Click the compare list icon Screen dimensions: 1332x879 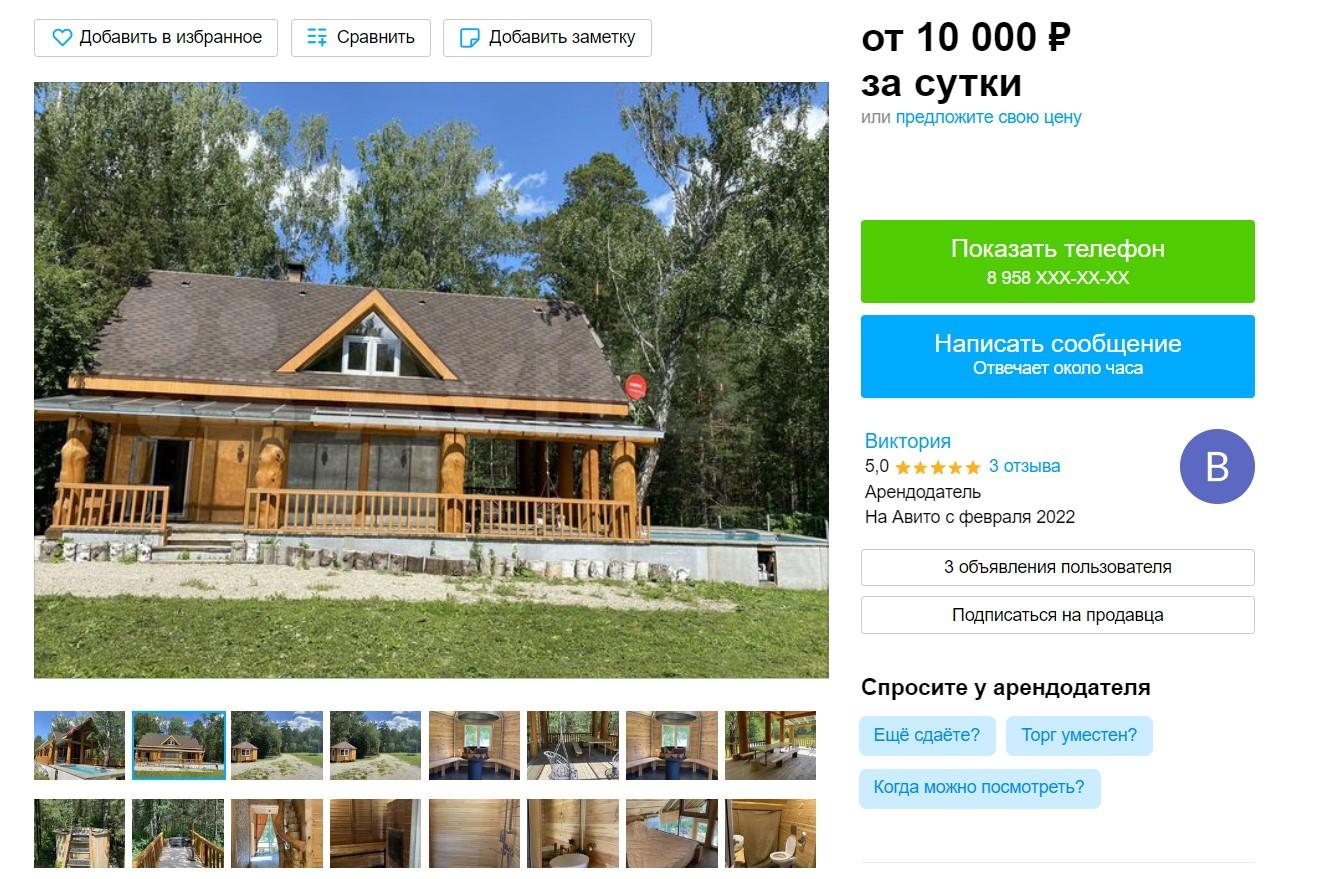[317, 38]
